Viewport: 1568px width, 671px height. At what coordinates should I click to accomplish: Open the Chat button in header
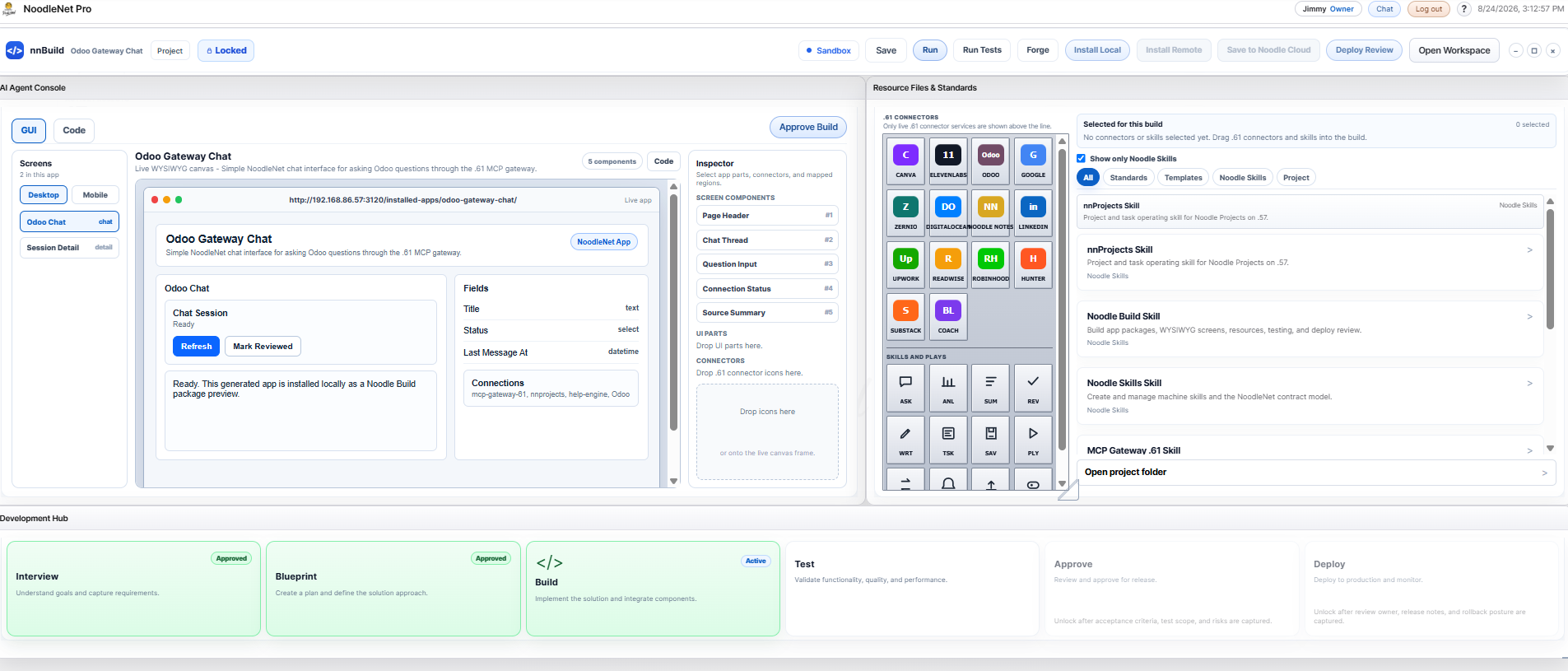pos(1385,9)
